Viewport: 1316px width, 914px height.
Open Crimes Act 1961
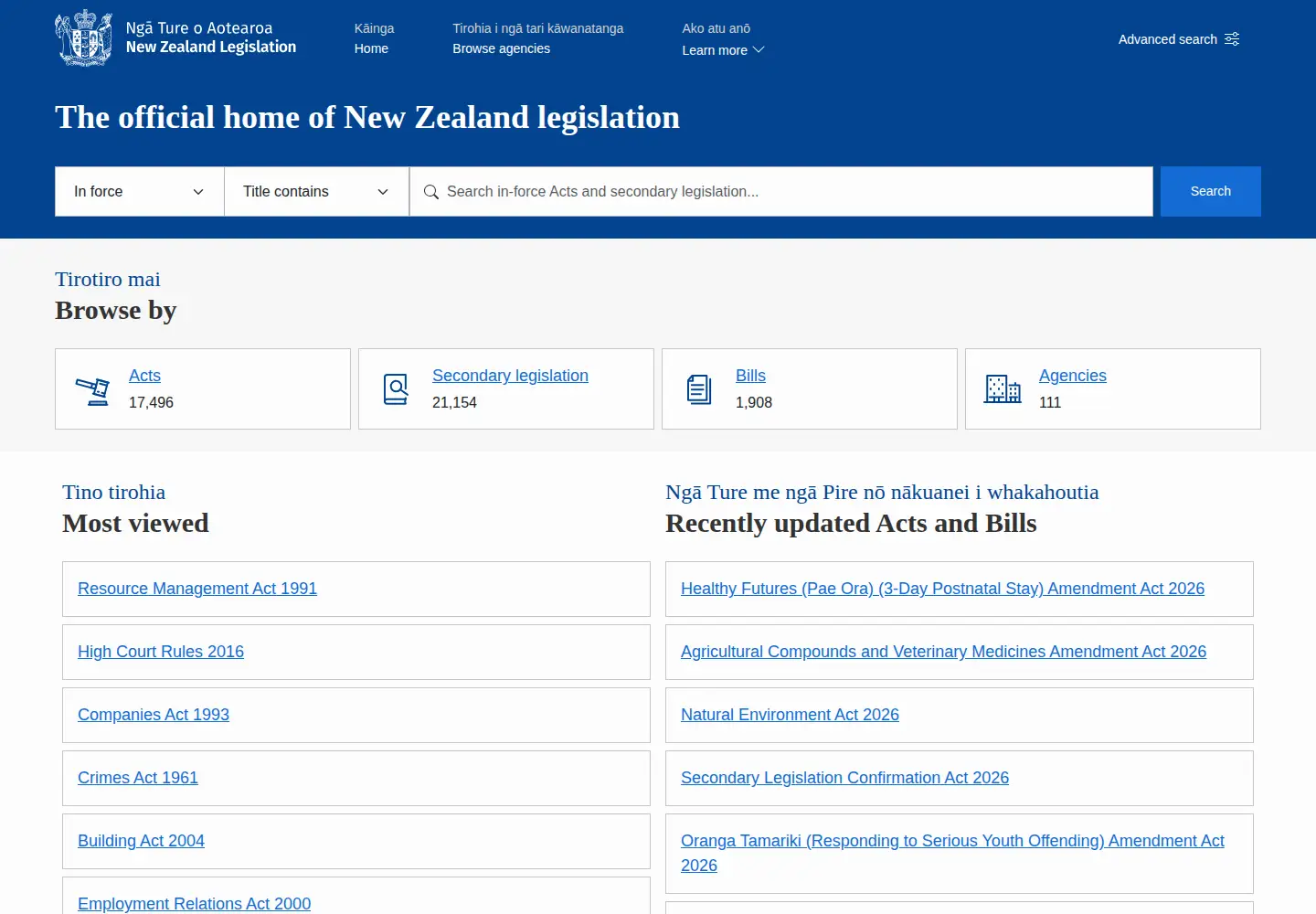point(138,778)
